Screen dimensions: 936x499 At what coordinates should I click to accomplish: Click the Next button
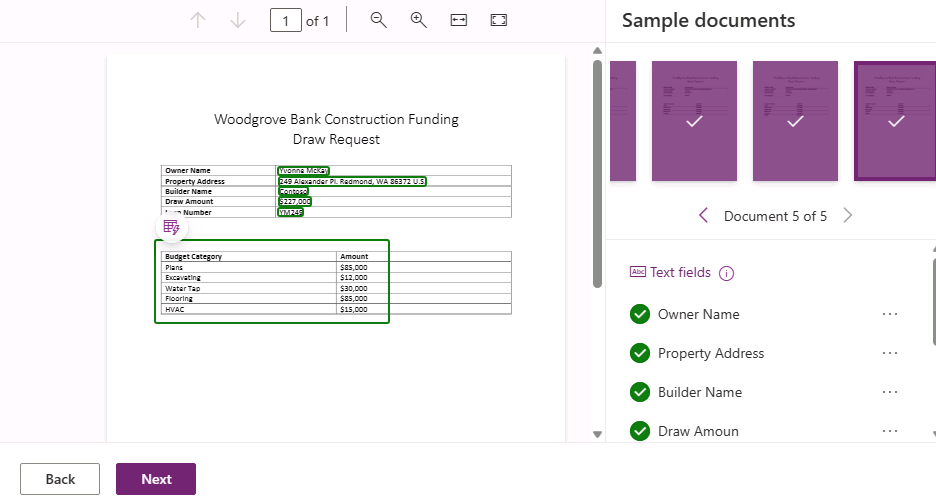[156, 479]
